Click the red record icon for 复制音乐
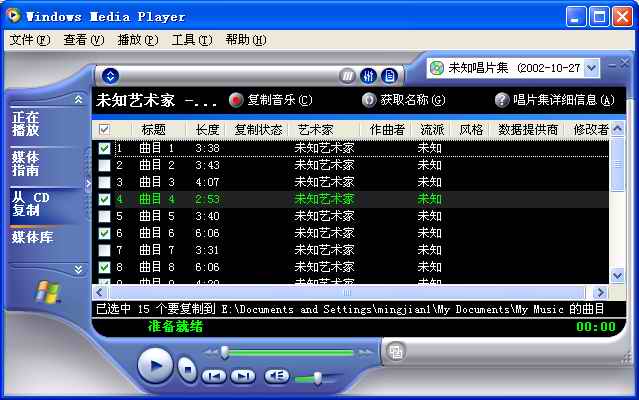The height and width of the screenshot is (400, 639). [236, 100]
